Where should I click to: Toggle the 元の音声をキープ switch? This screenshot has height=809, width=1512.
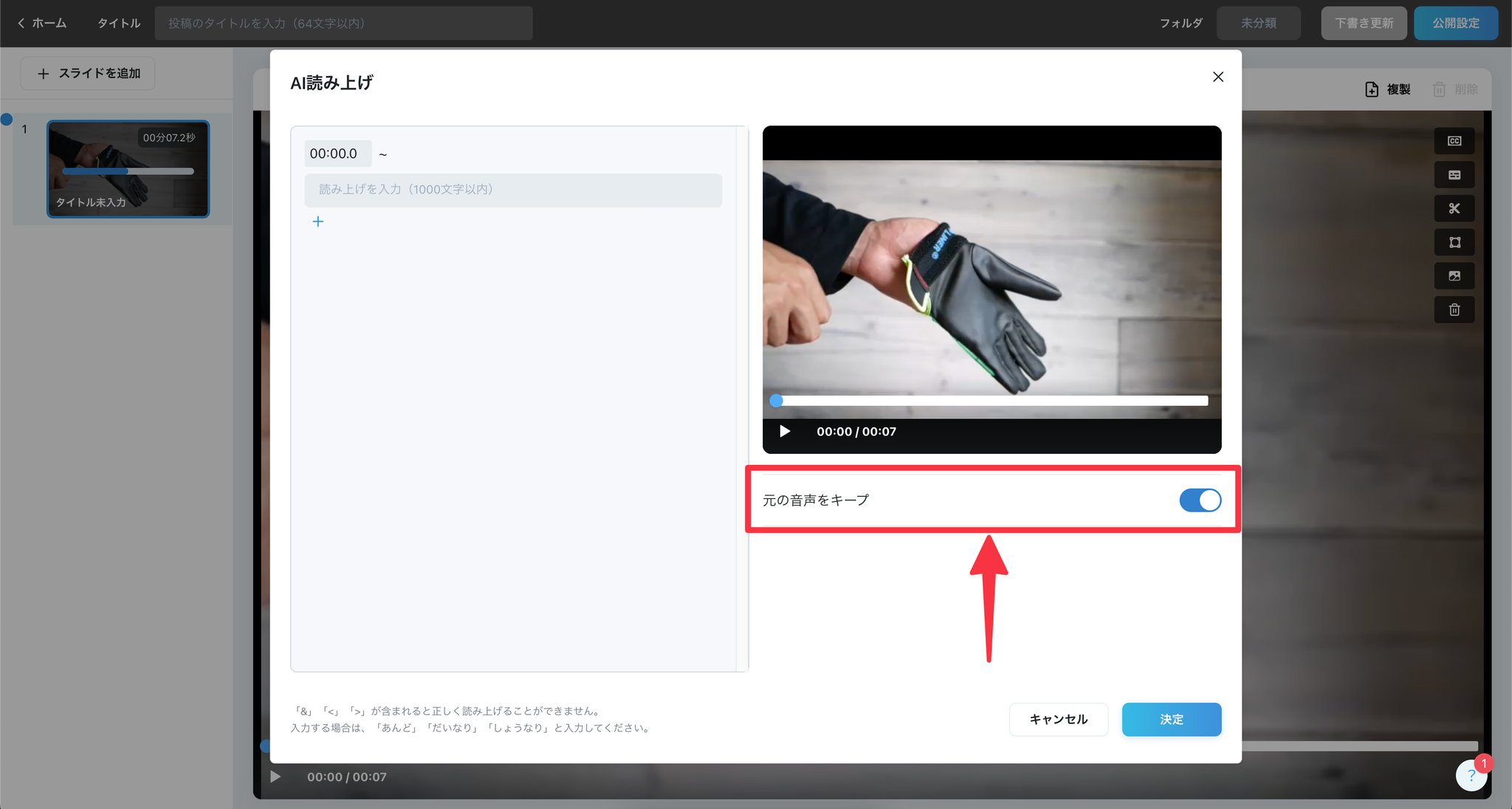coord(1200,500)
